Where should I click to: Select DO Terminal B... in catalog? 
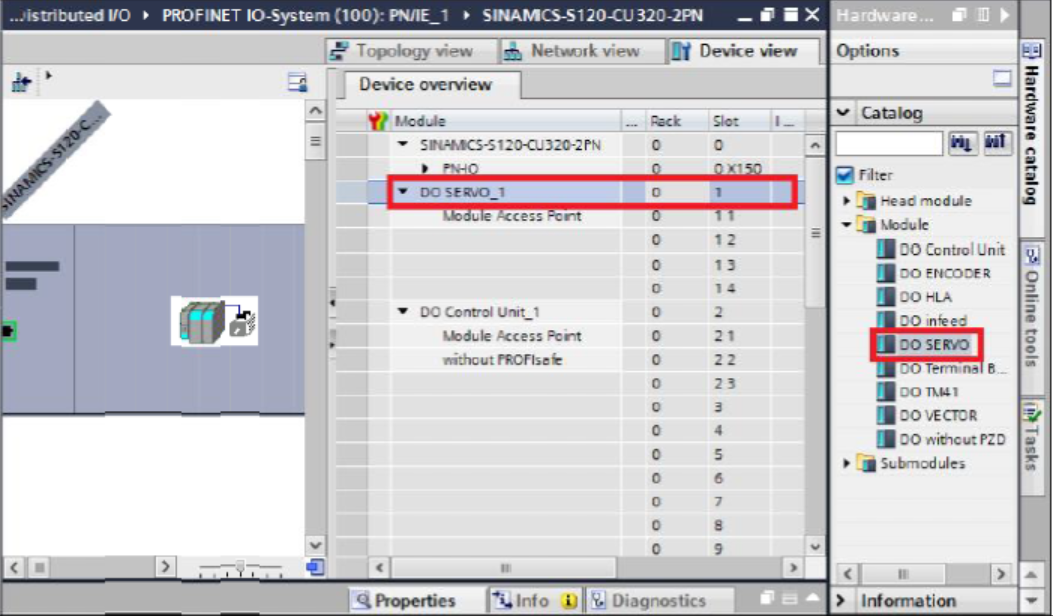(x=953, y=368)
